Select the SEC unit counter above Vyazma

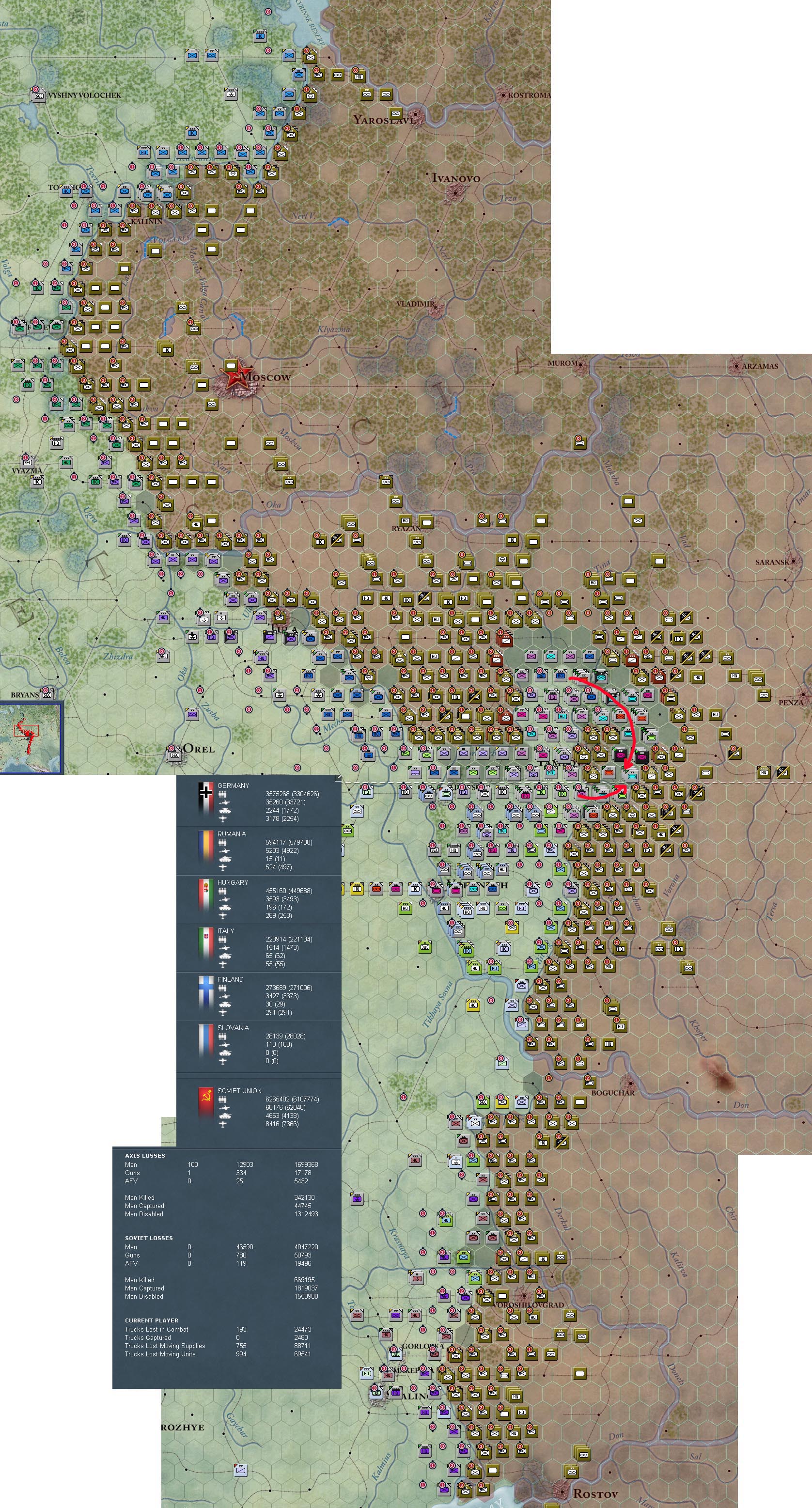(27, 461)
